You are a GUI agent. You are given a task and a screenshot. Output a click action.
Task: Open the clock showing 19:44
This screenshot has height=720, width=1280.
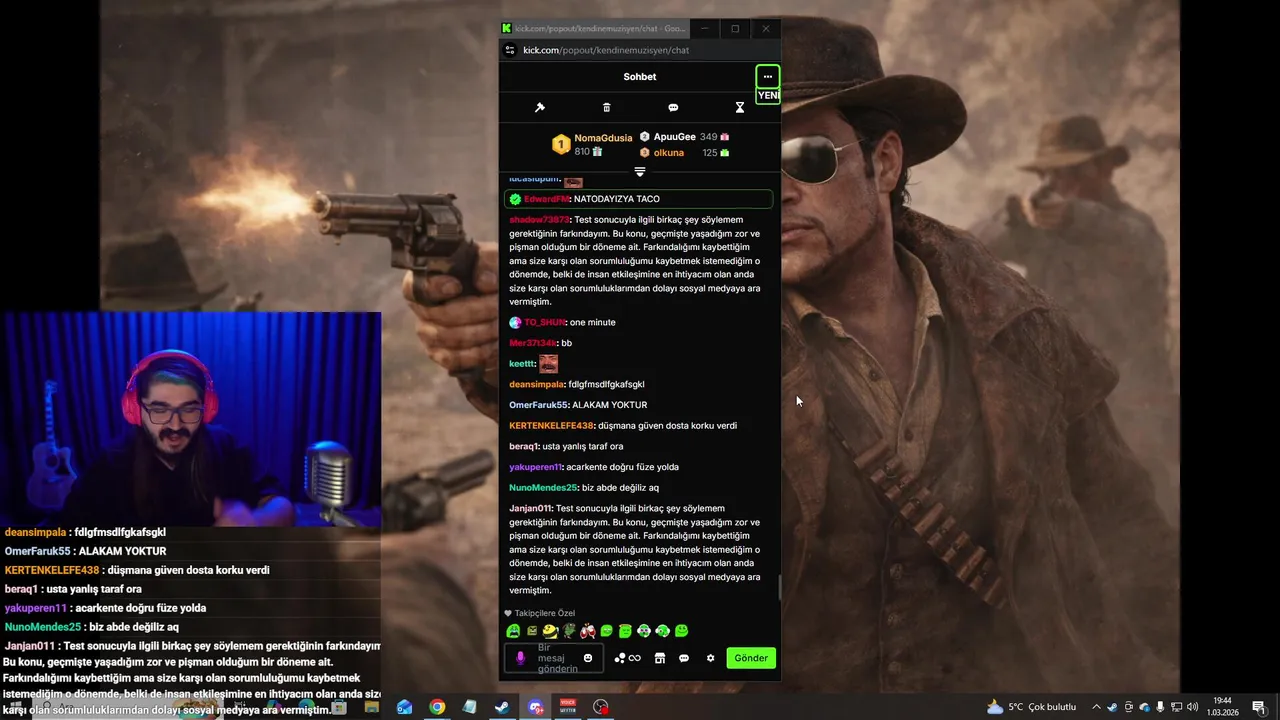click(x=1222, y=707)
